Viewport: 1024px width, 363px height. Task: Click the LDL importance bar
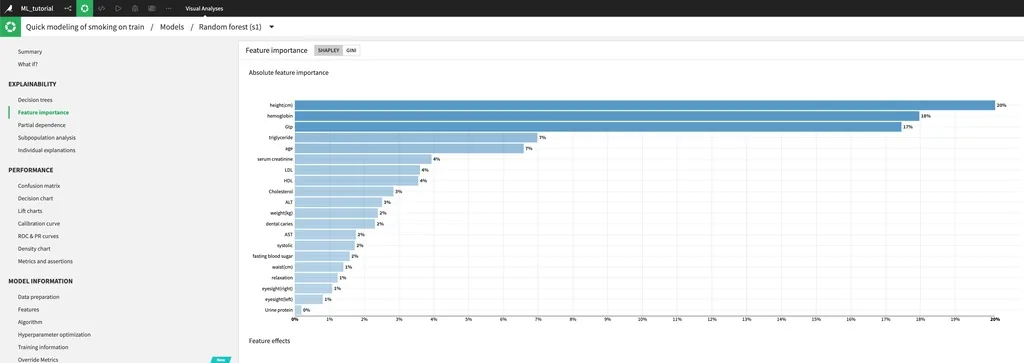tap(357, 170)
